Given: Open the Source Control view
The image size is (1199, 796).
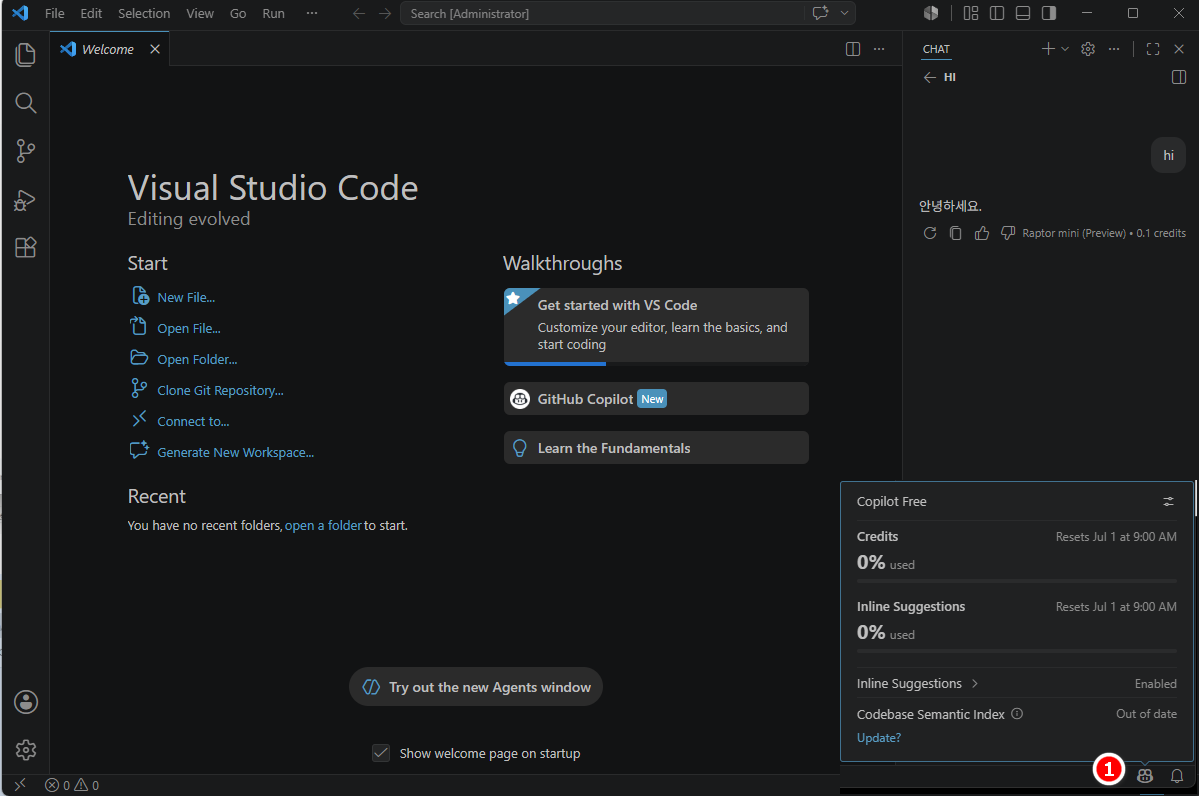Looking at the screenshot, I should 25,151.
